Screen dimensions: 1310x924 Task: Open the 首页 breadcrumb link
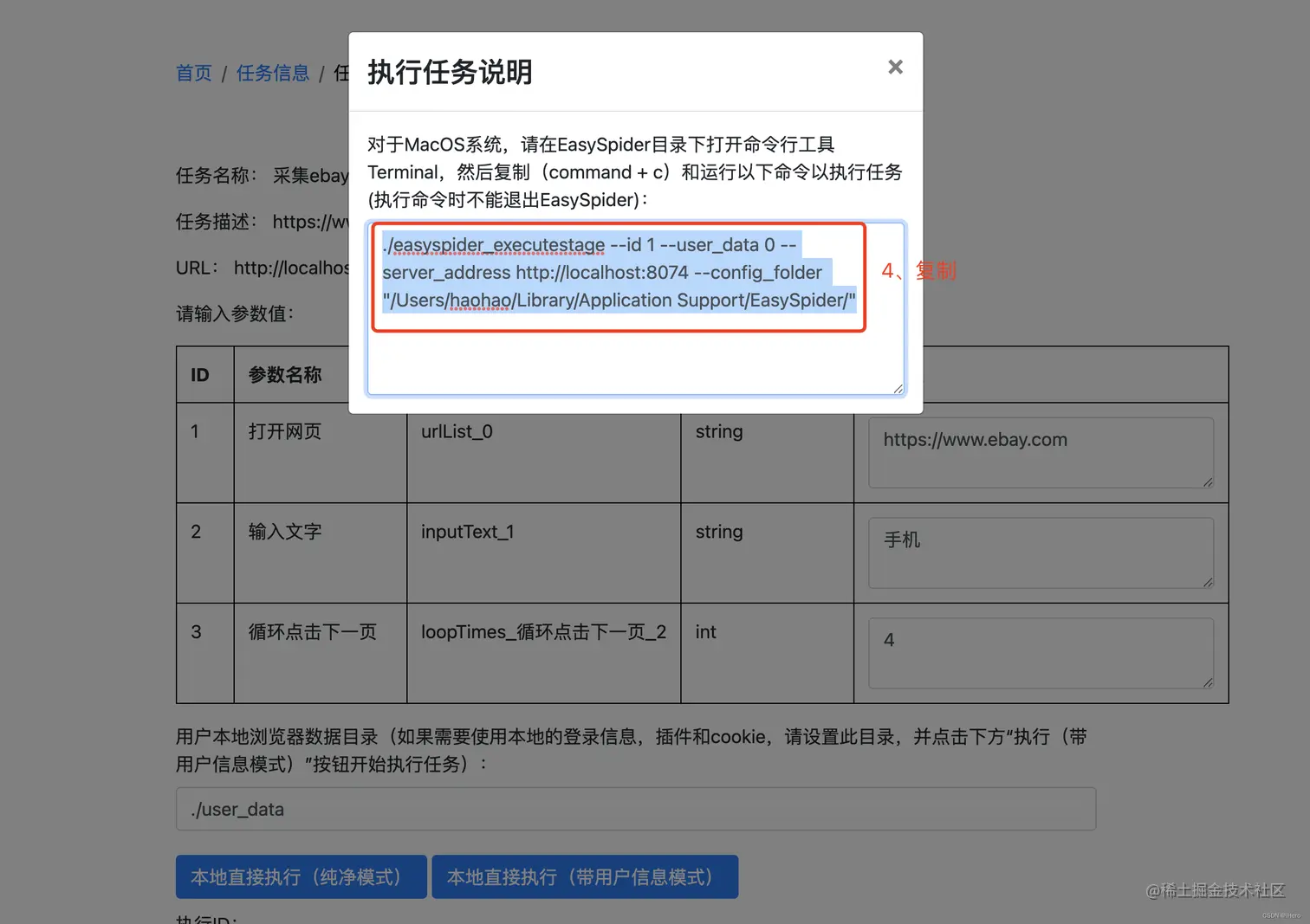[192, 73]
